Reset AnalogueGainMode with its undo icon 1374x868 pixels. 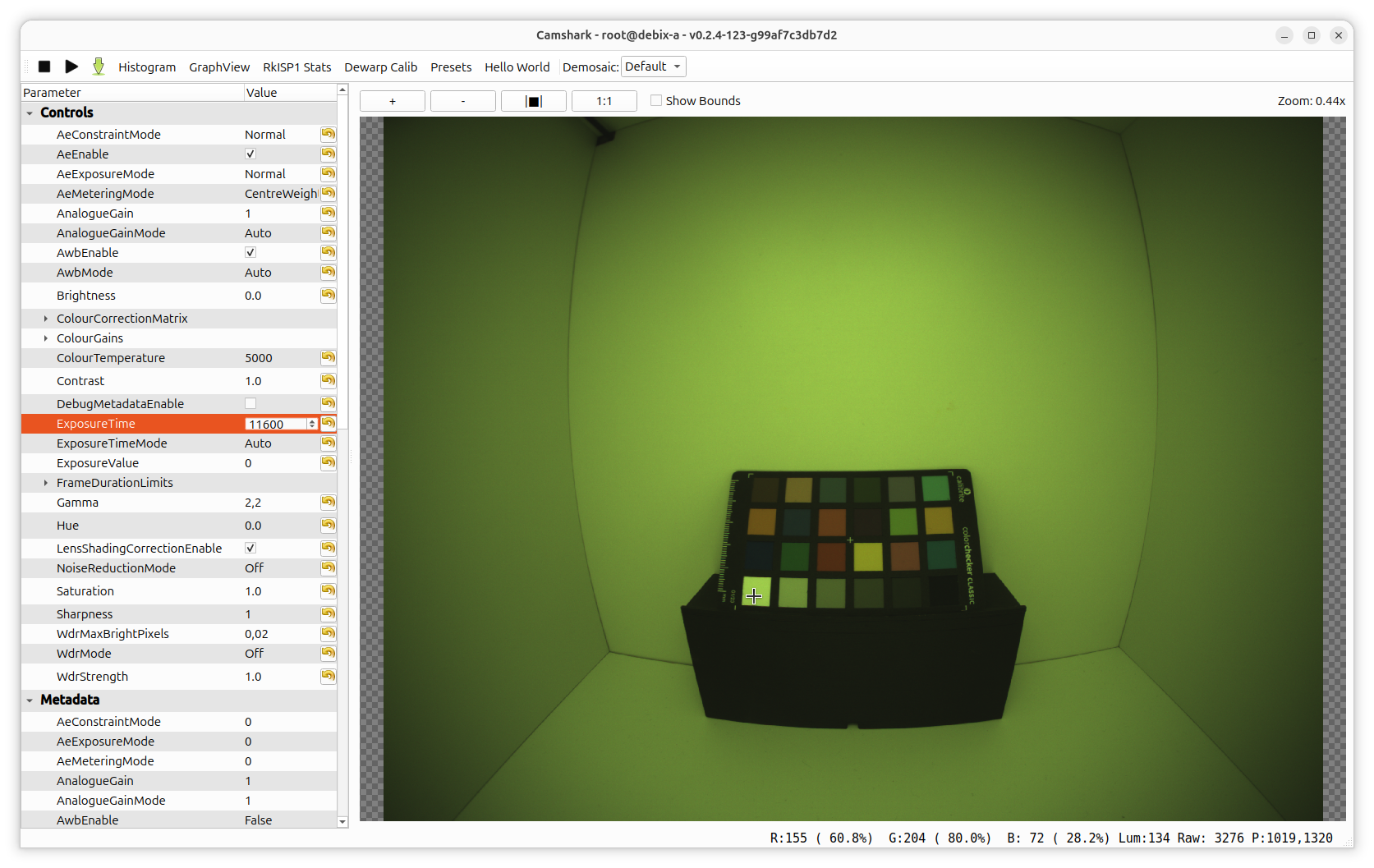[x=329, y=232]
